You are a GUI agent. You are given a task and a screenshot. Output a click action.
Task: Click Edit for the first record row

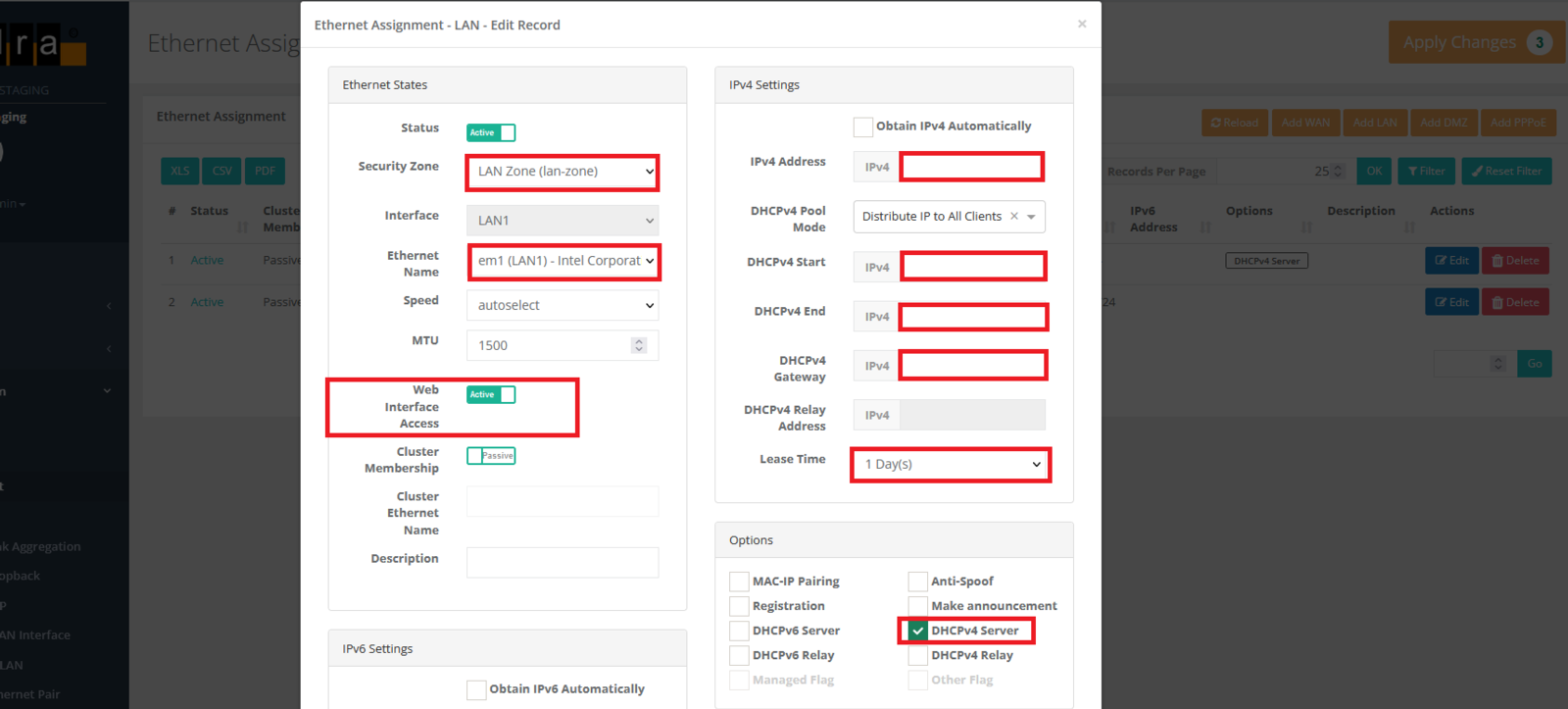click(x=1450, y=261)
